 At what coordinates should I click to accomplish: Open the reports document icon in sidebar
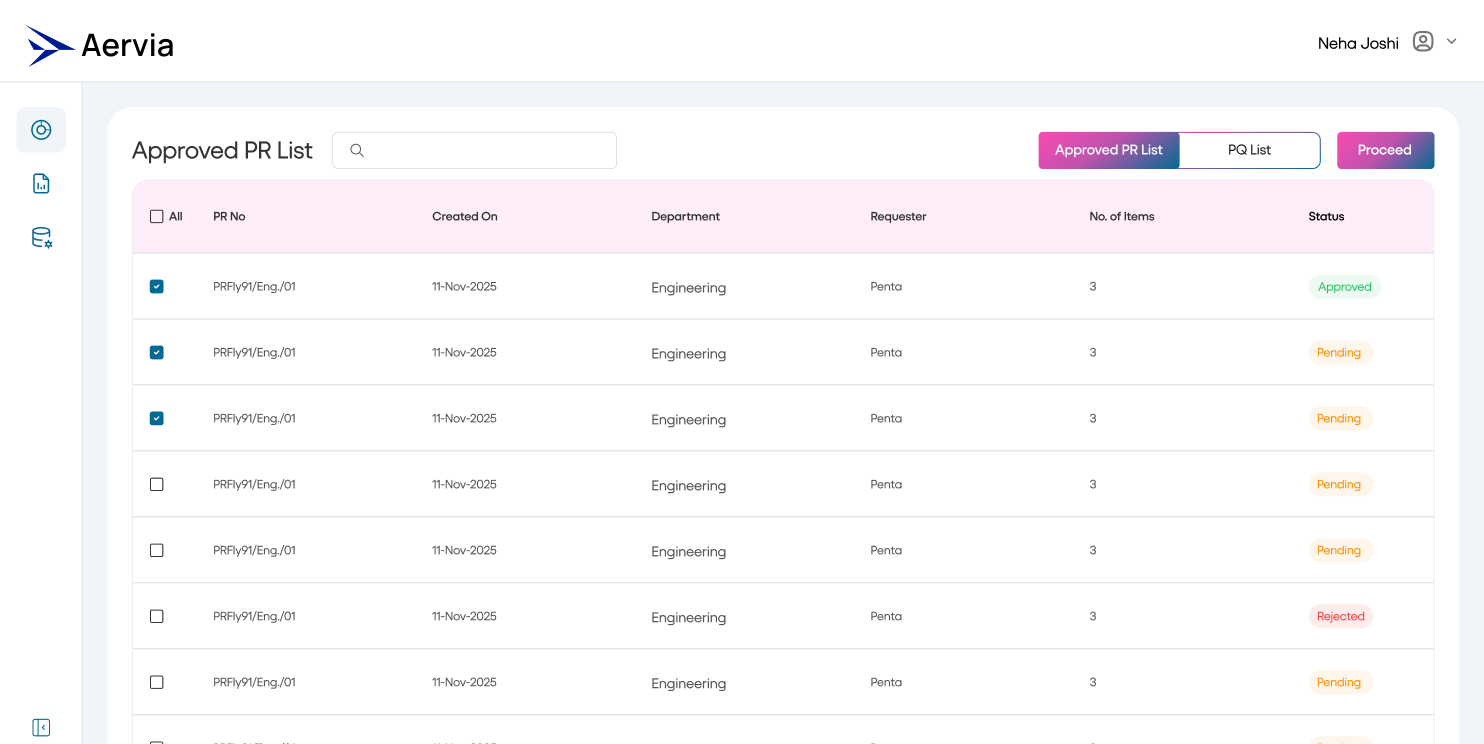coord(40,183)
